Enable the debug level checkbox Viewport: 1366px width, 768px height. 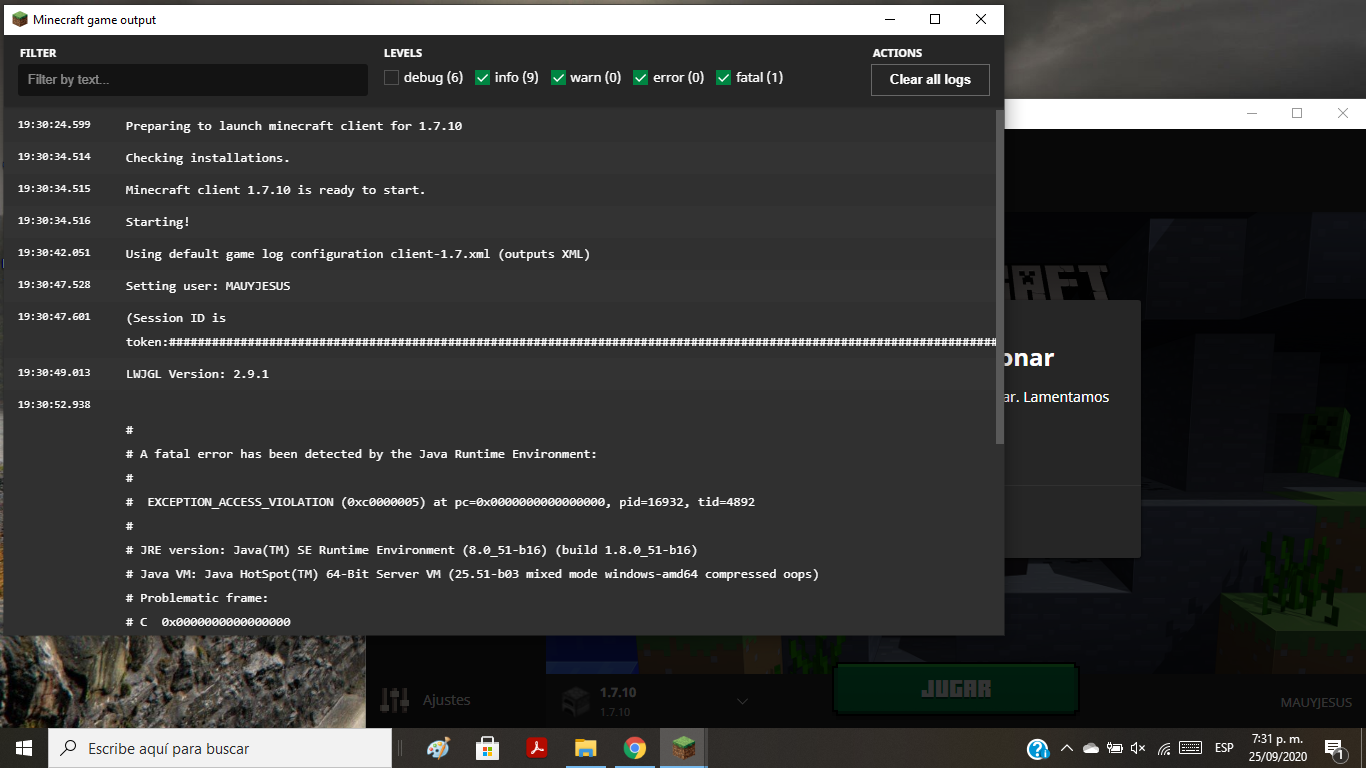click(391, 78)
